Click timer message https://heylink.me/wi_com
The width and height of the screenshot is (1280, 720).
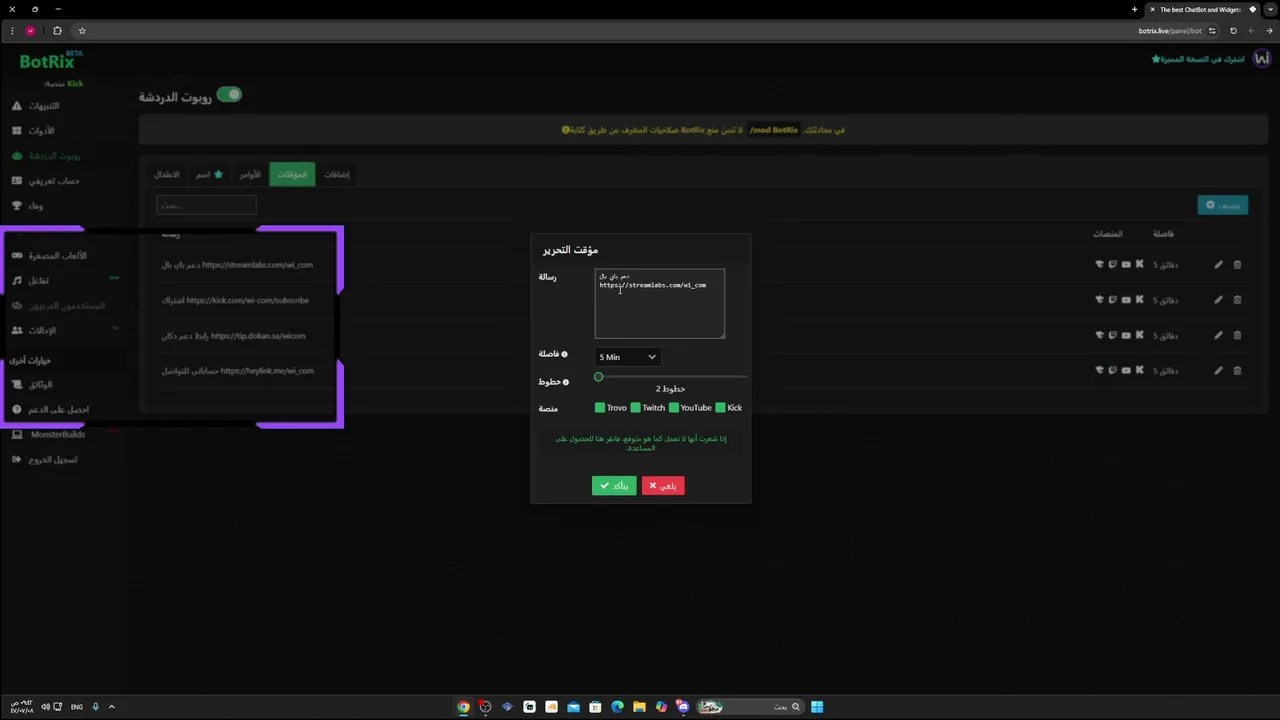238,371
